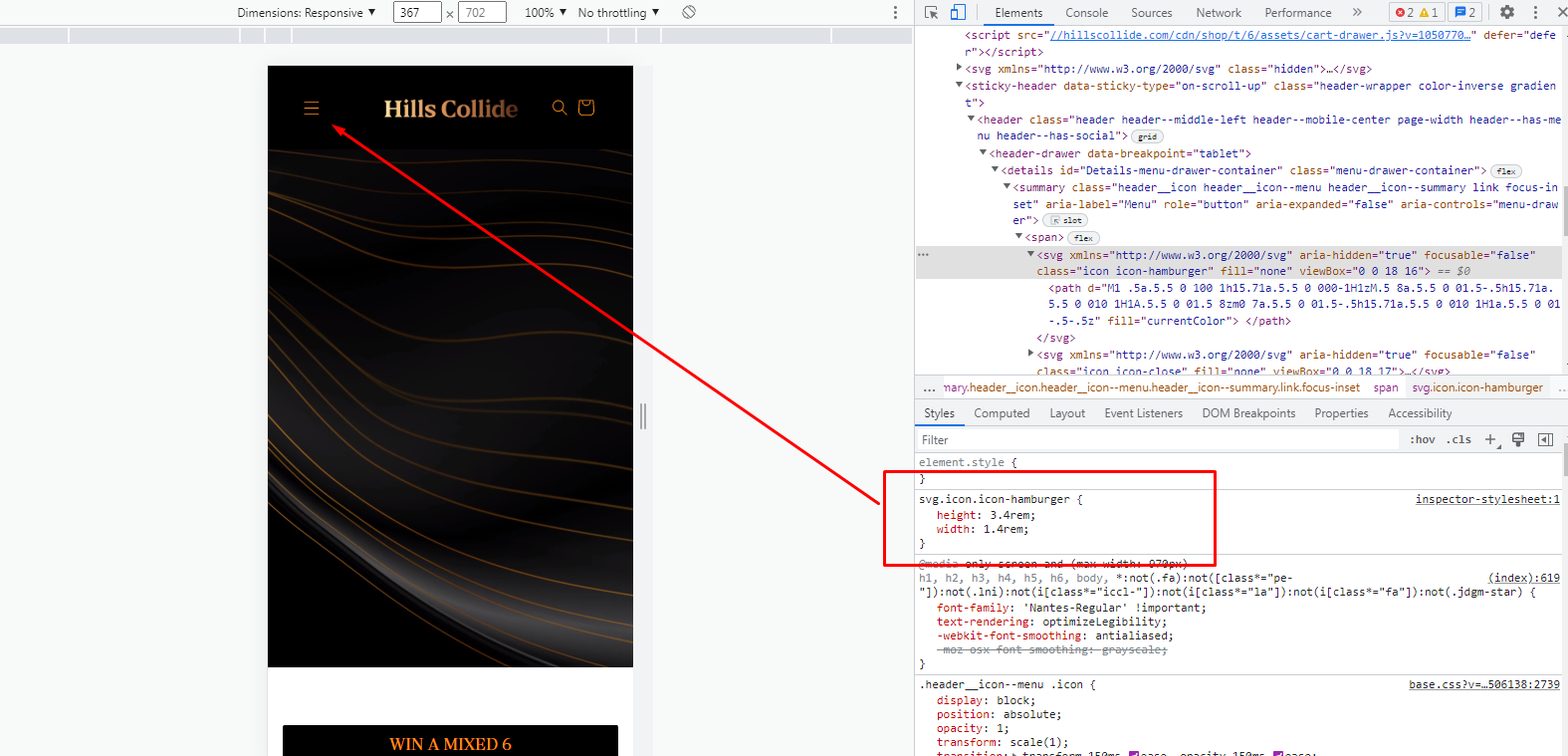Screen dimensions: 1568x756
Task: Switch to the Network tab
Action: pyautogui.click(x=1219, y=12)
